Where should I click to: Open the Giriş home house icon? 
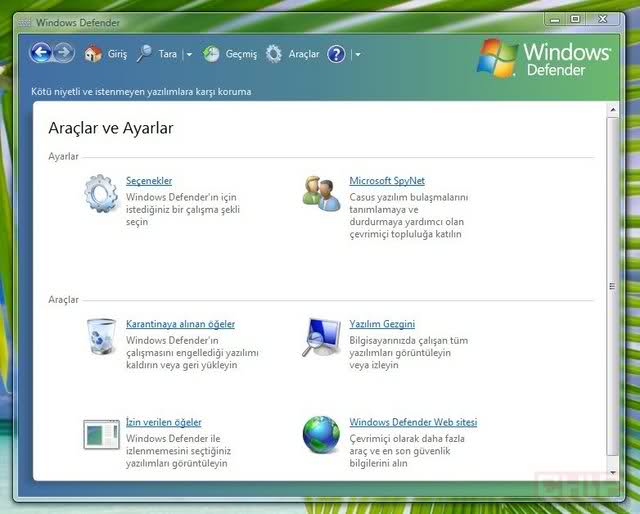93,54
